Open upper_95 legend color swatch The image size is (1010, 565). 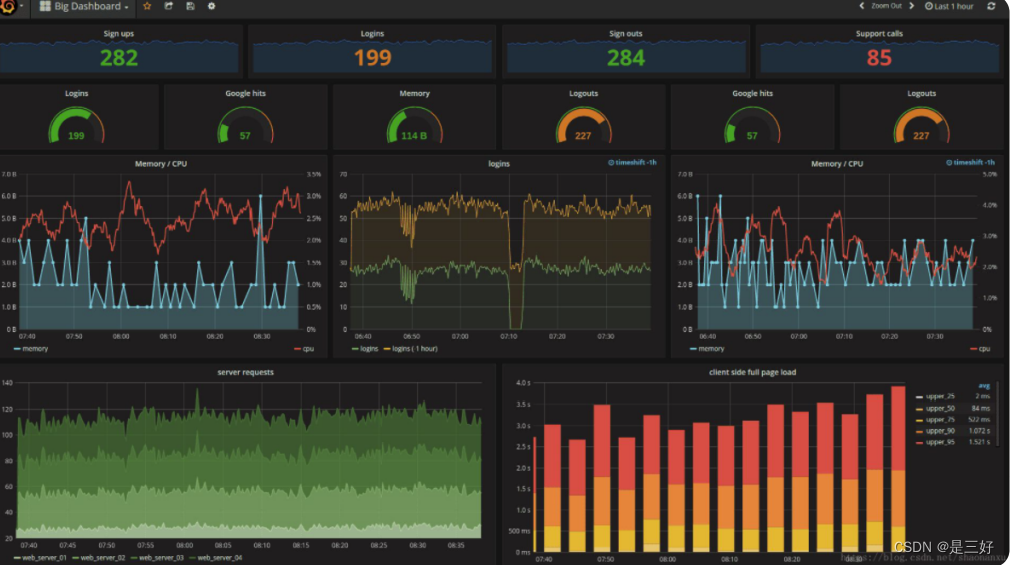(919, 443)
